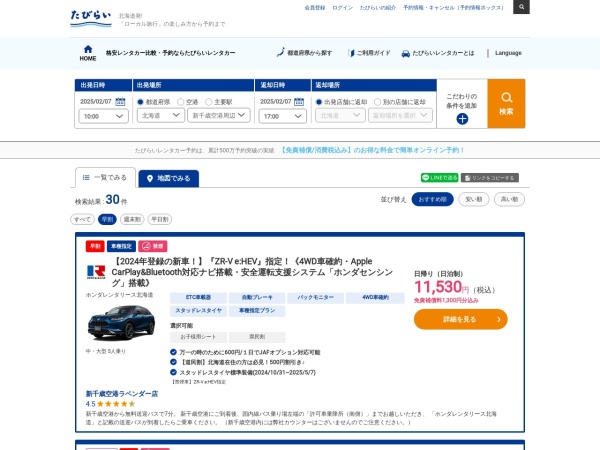Click the 4.5 star rating
The image size is (600, 450).
[x=110, y=404]
